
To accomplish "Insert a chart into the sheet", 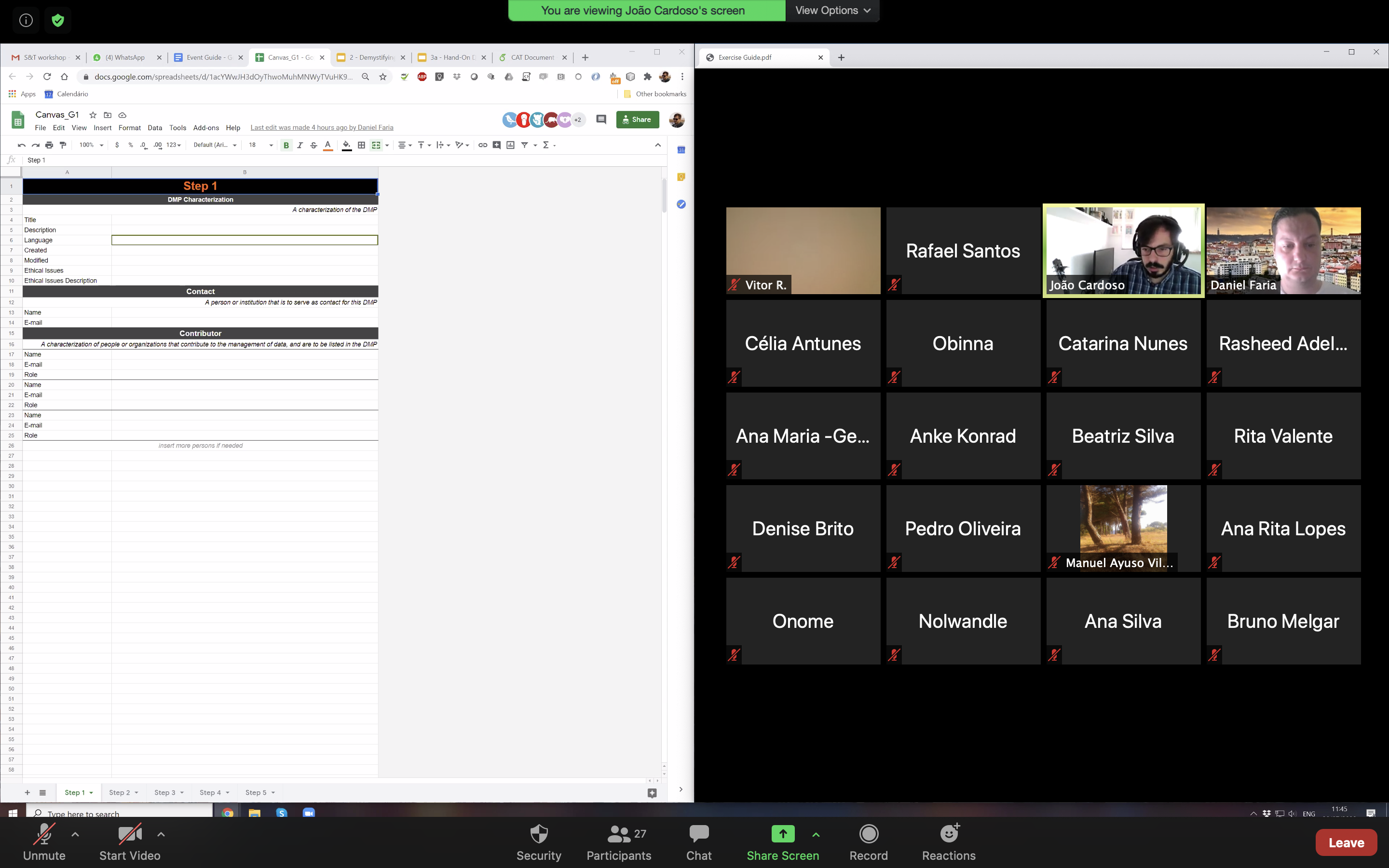I will 510,145.
